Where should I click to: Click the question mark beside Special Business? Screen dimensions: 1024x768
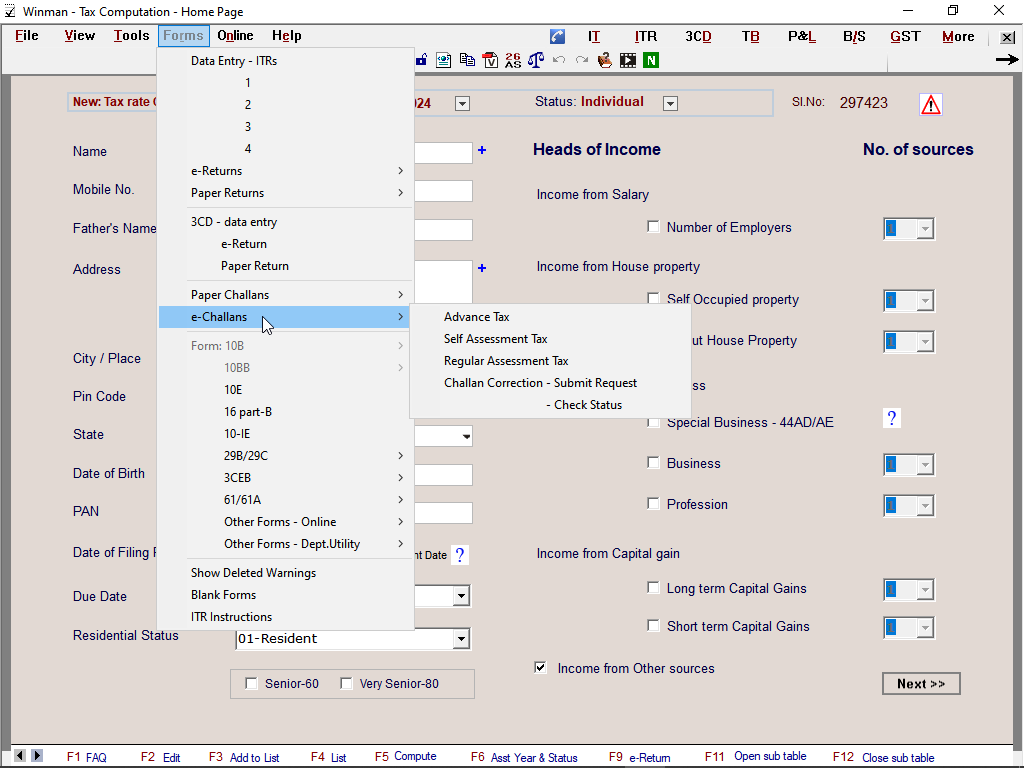click(892, 418)
